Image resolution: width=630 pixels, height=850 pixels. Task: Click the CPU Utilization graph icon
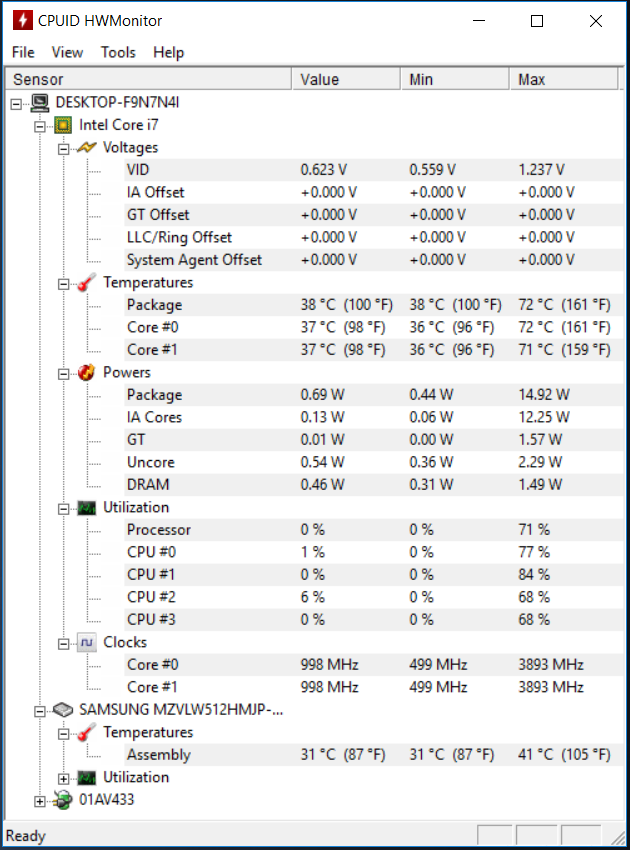pos(87,508)
